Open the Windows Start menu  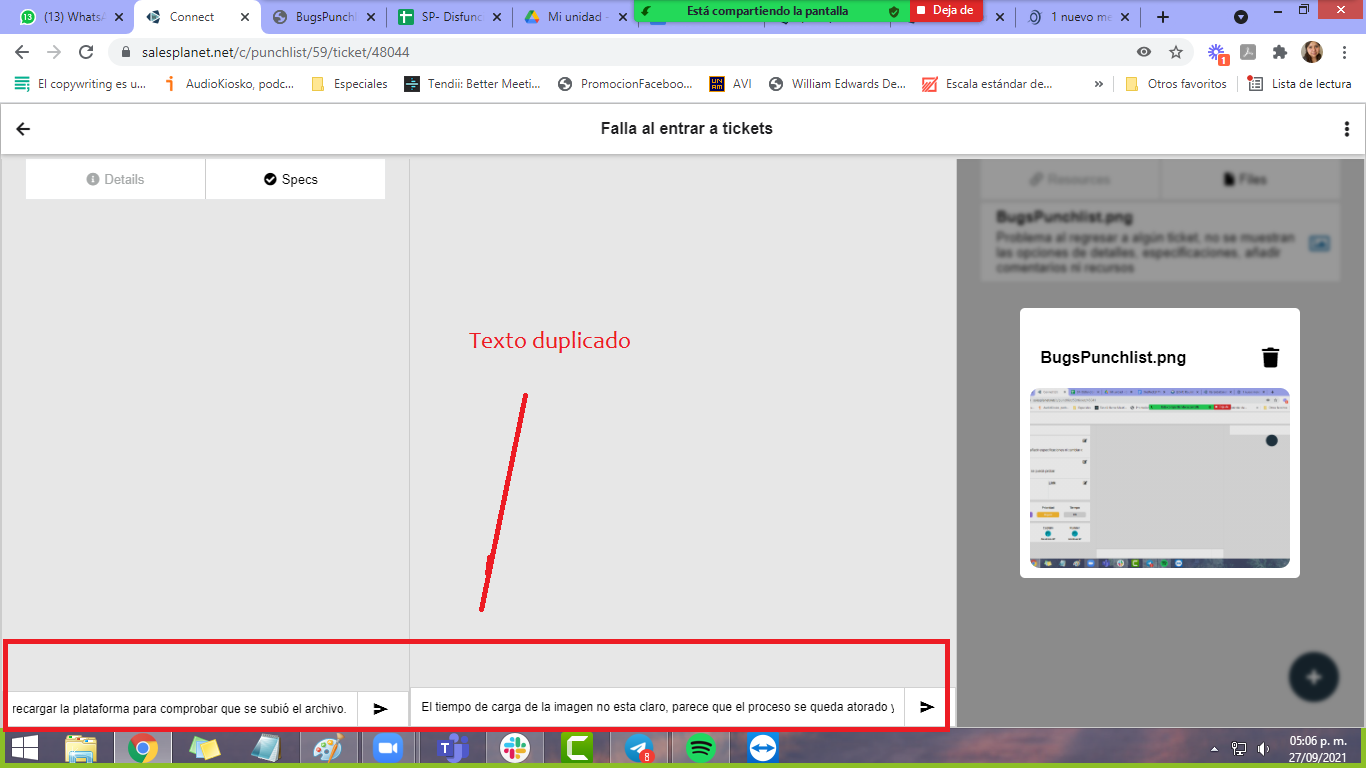(24, 748)
